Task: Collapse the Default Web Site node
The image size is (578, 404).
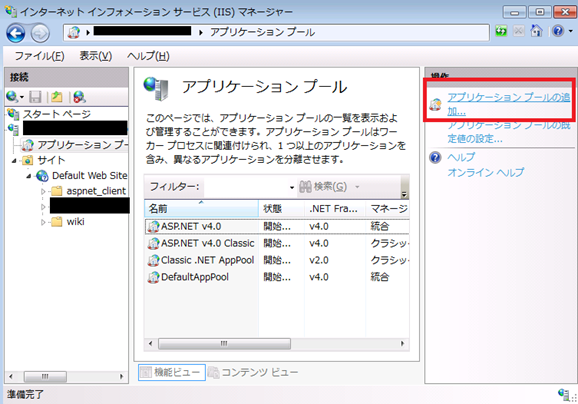Action: coord(29,176)
